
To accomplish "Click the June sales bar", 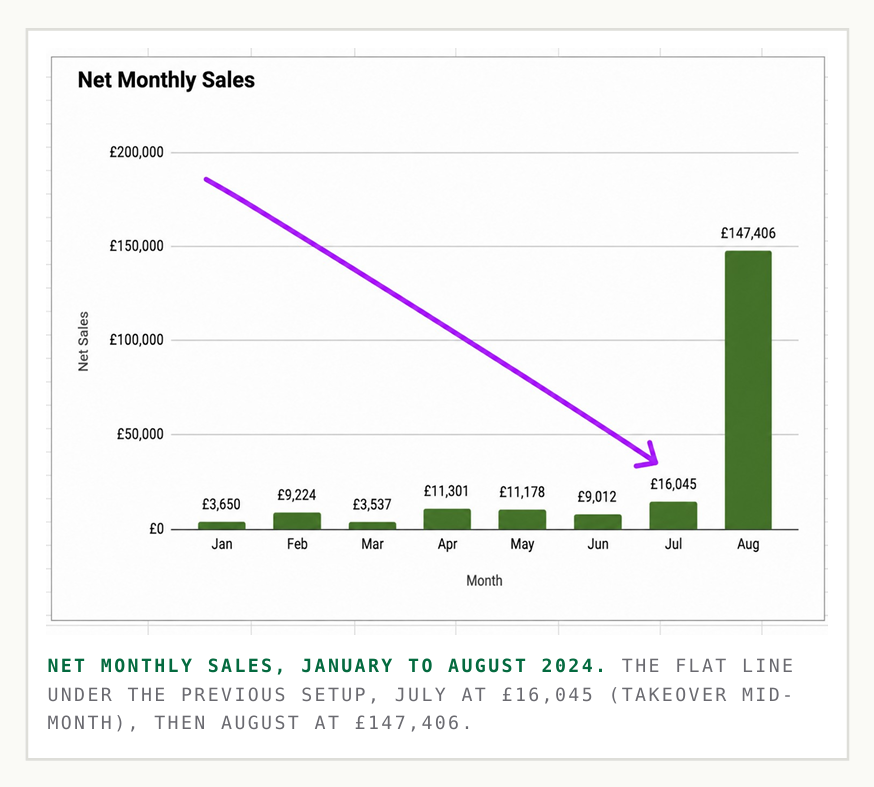I will [598, 522].
